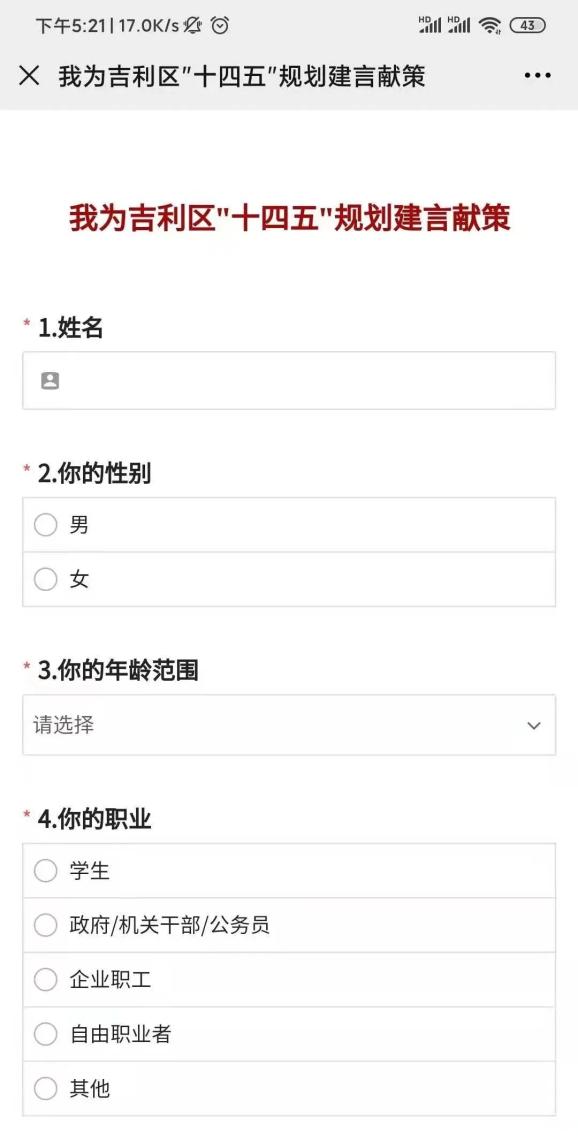Expand age range using the chevron arrow

(534, 726)
